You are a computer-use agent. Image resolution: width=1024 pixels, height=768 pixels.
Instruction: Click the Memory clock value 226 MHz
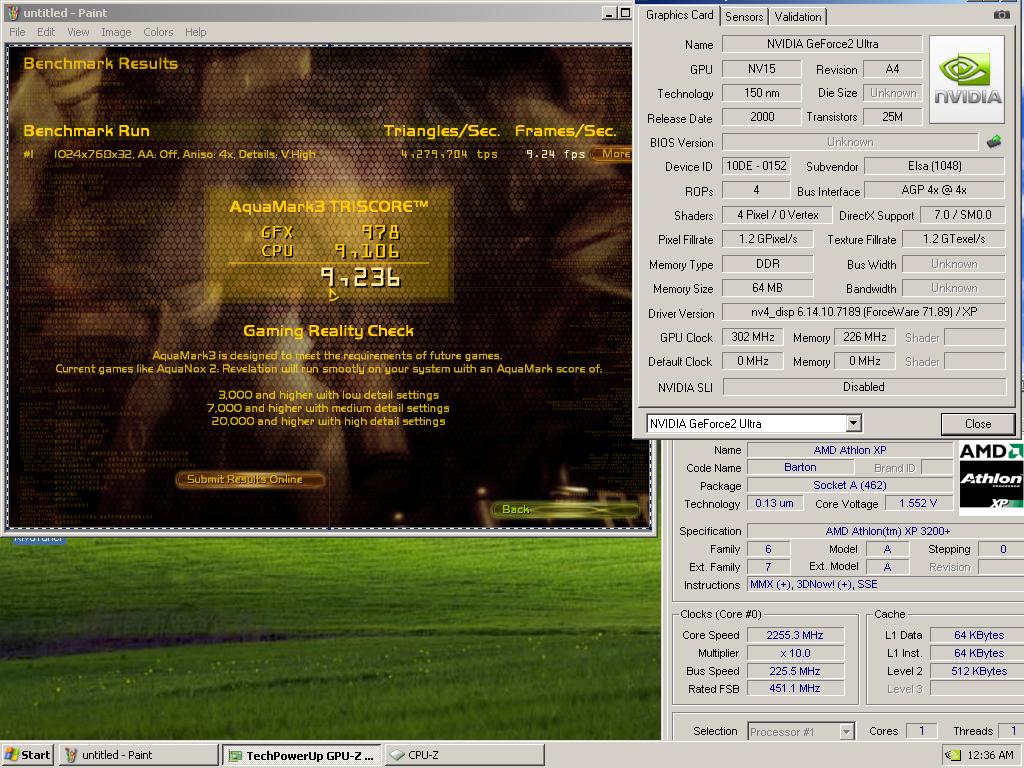pos(864,337)
